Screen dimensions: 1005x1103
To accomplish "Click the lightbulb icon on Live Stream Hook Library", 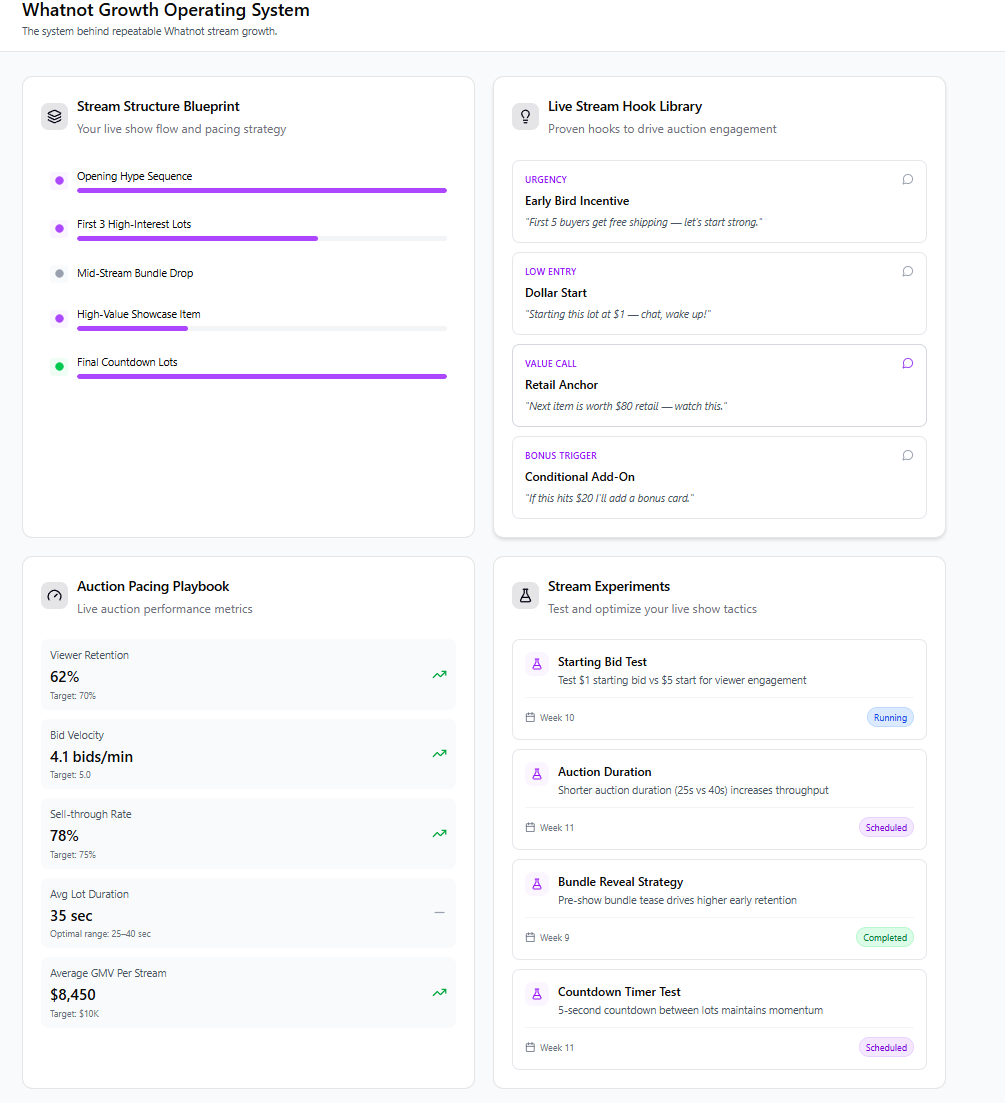I will click(525, 116).
